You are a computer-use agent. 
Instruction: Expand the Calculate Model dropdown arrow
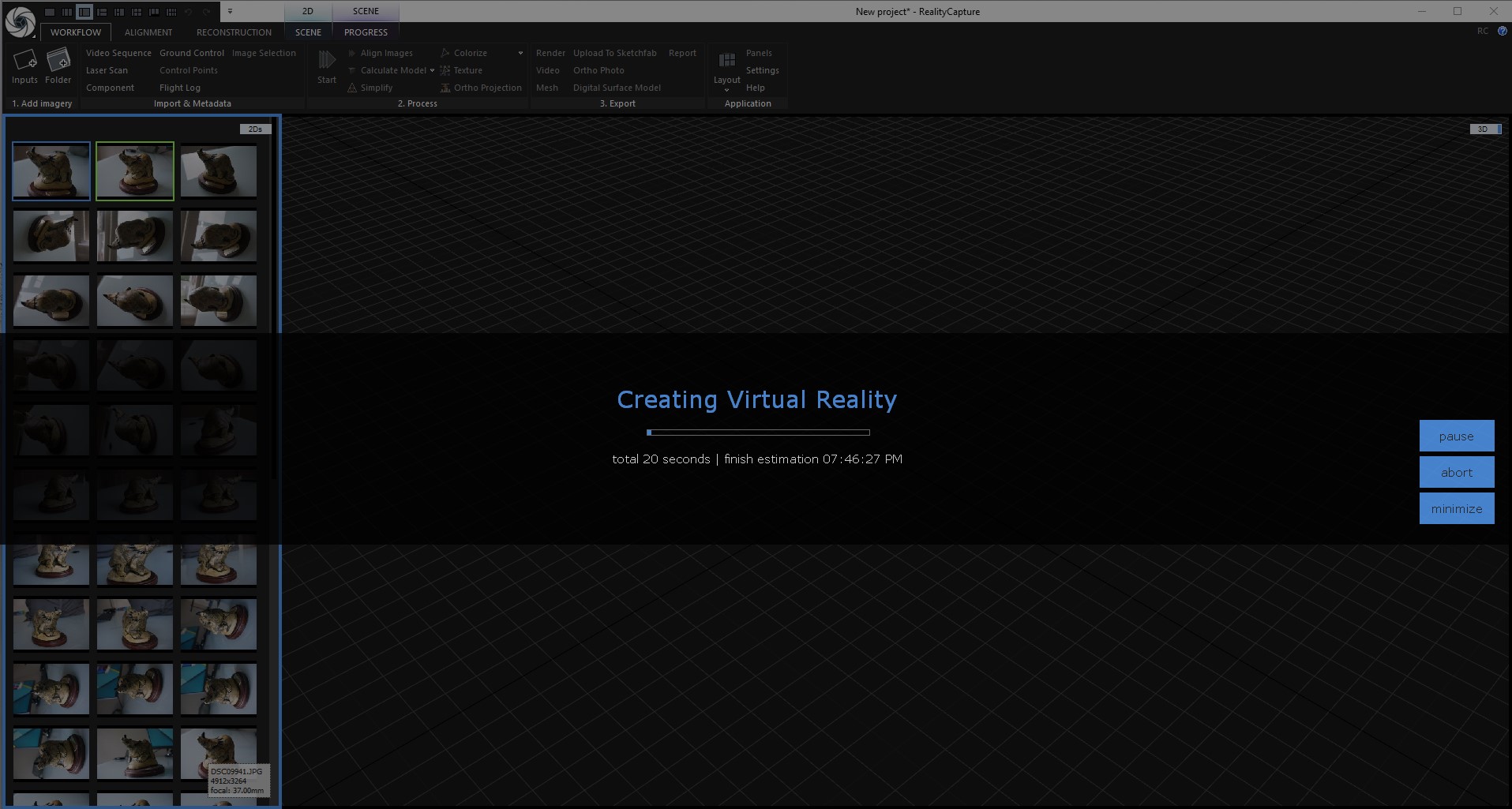tap(432, 70)
